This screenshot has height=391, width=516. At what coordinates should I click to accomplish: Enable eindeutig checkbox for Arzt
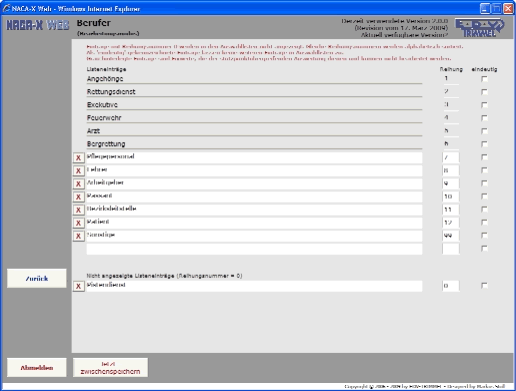[x=484, y=131]
